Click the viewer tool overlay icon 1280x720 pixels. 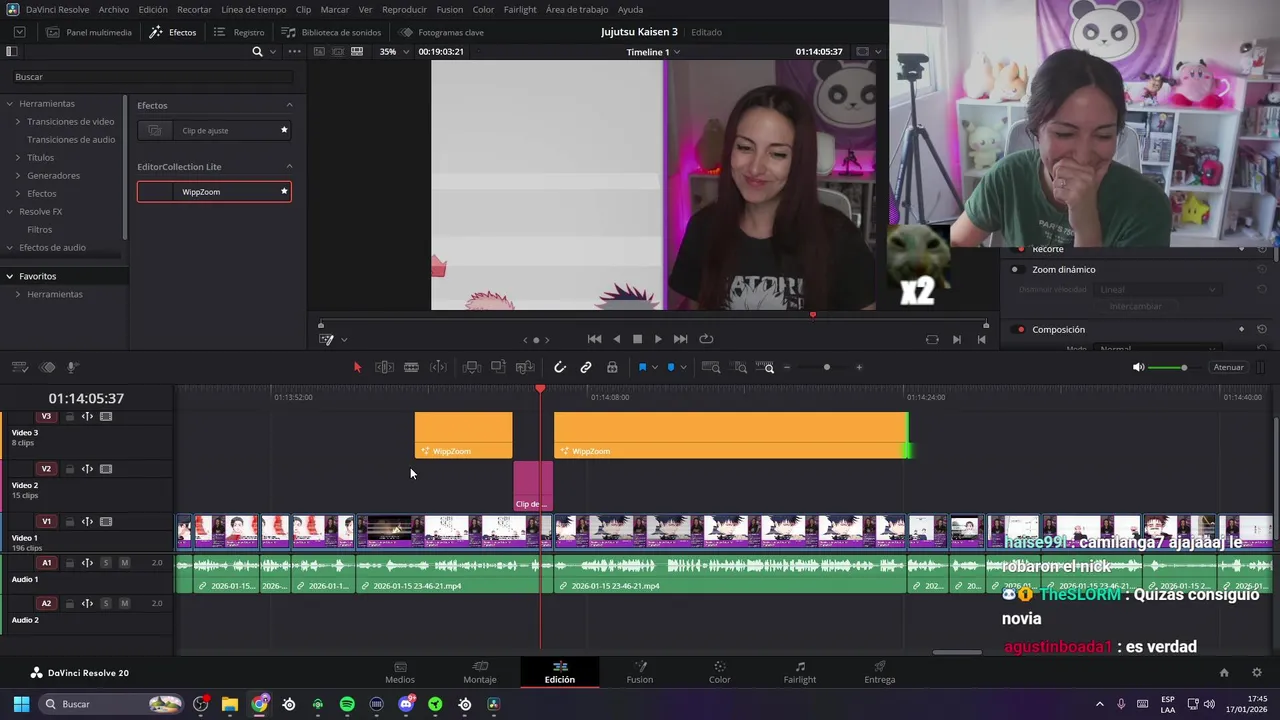[x=326, y=339]
